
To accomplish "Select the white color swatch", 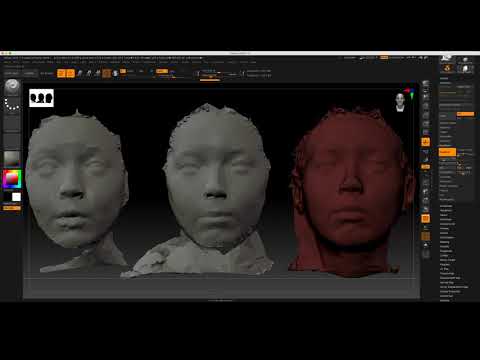I will pos(16,197).
